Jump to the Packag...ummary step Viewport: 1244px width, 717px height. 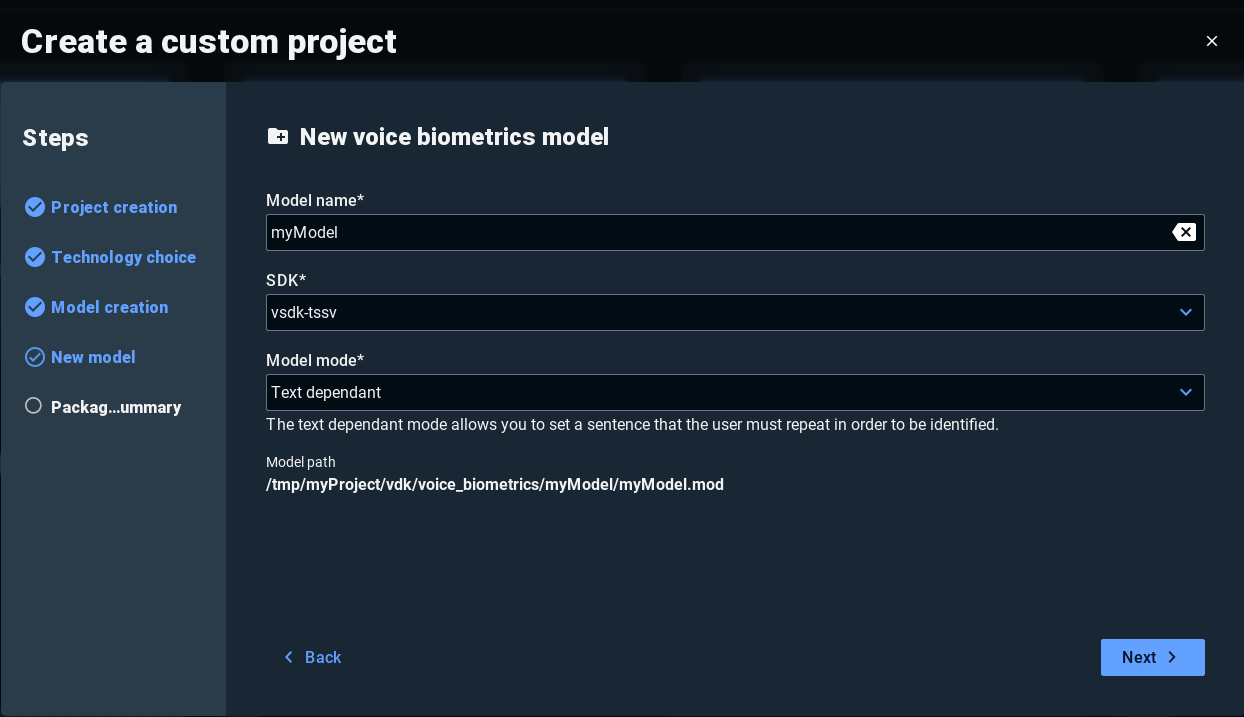[x=116, y=407]
